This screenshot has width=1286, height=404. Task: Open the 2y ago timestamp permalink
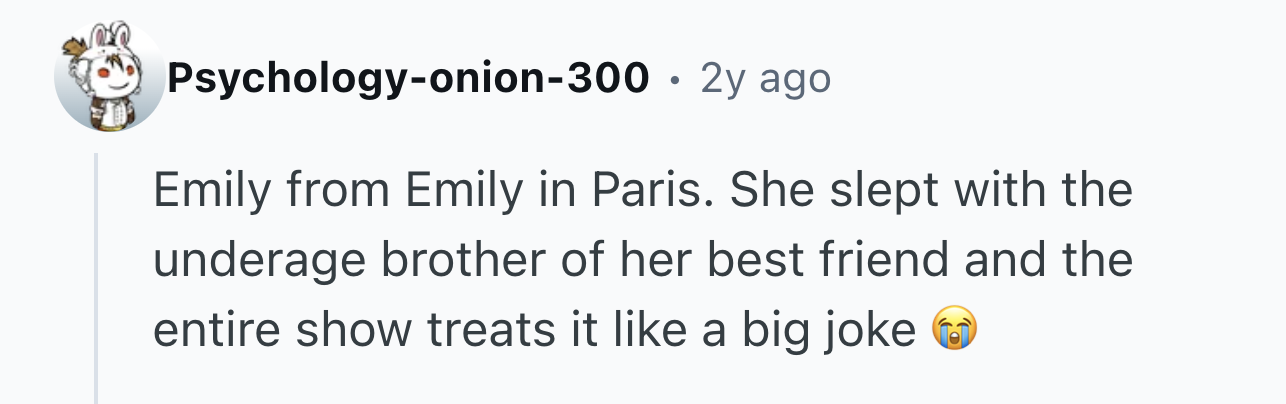(766, 78)
